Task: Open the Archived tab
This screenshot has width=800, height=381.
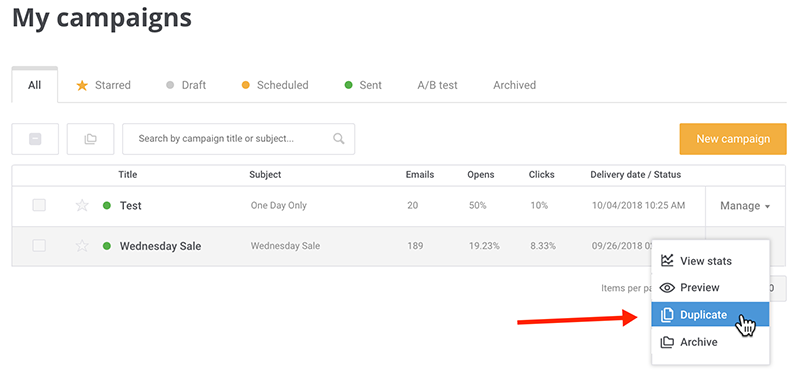Action: tap(514, 85)
